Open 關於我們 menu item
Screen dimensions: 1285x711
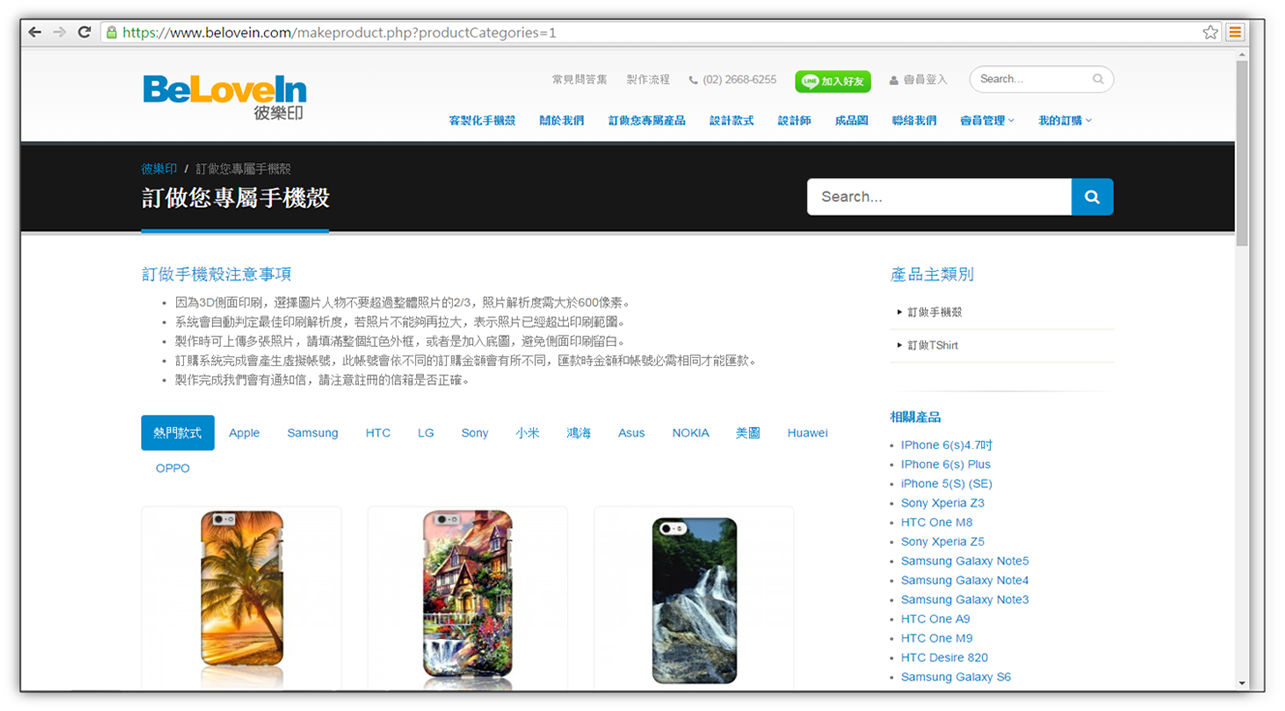tap(561, 120)
